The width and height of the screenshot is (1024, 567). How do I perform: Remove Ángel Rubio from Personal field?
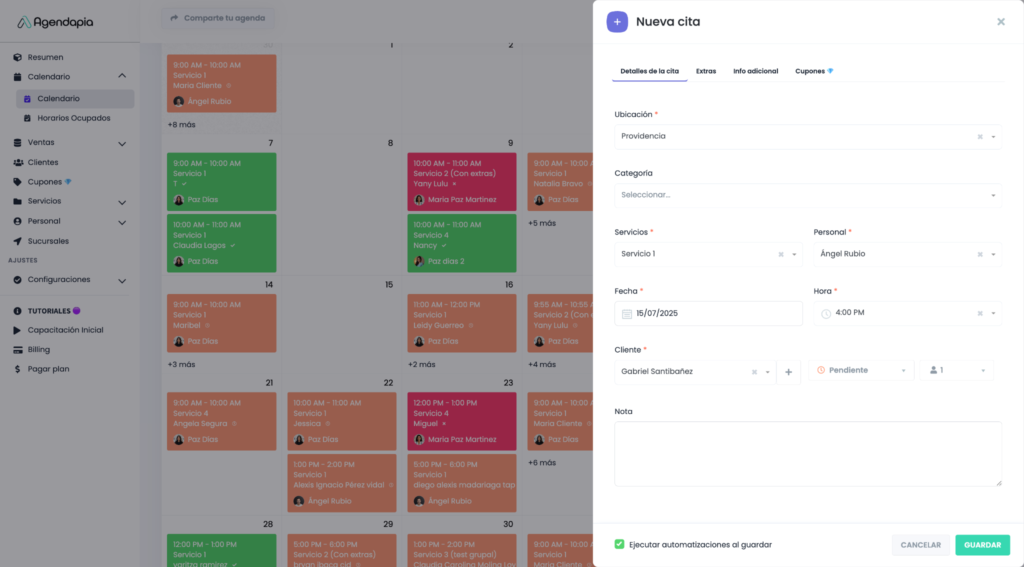tap(980, 255)
